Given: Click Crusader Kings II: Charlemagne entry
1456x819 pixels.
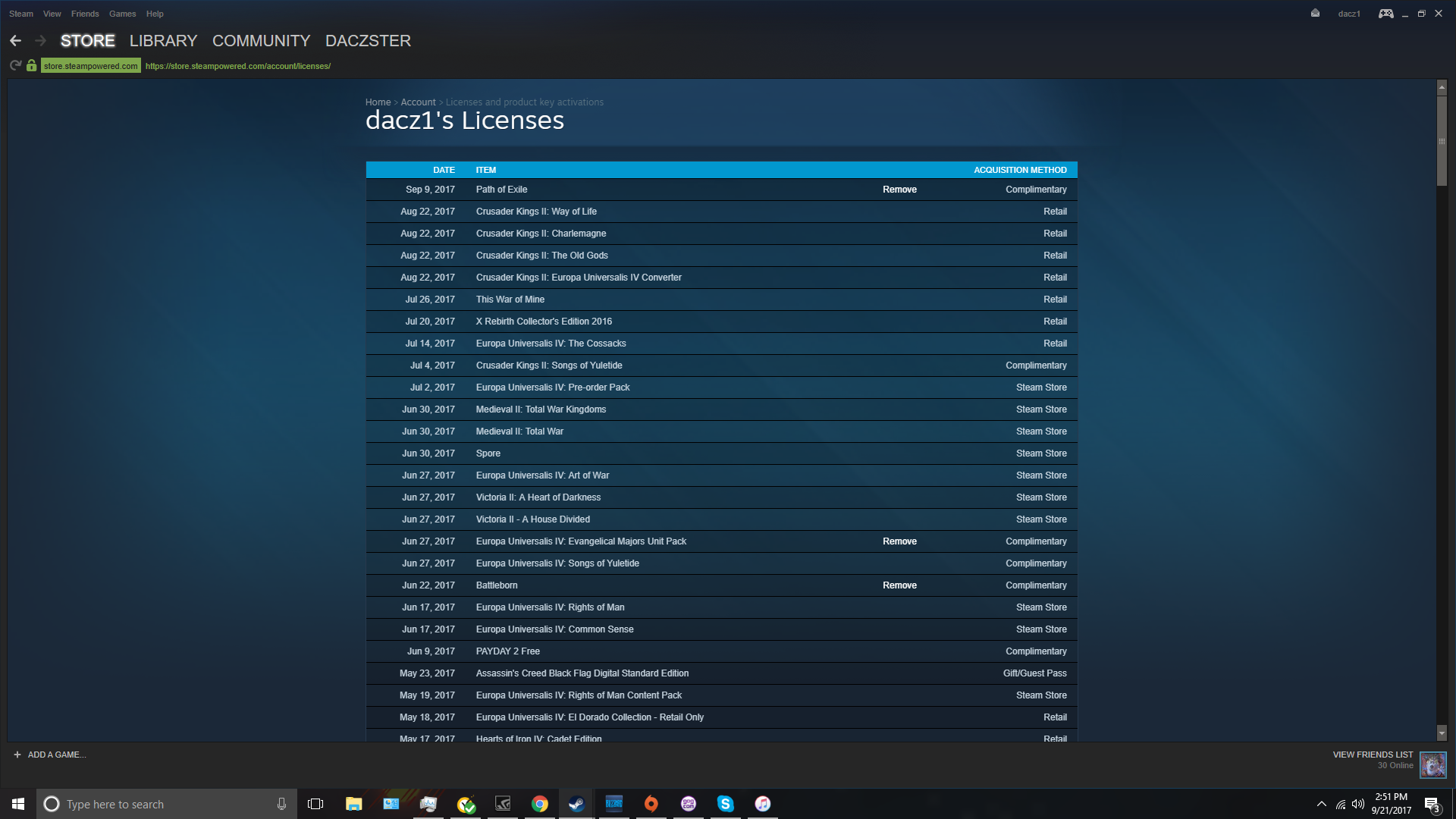Looking at the screenshot, I should pyautogui.click(x=541, y=234).
